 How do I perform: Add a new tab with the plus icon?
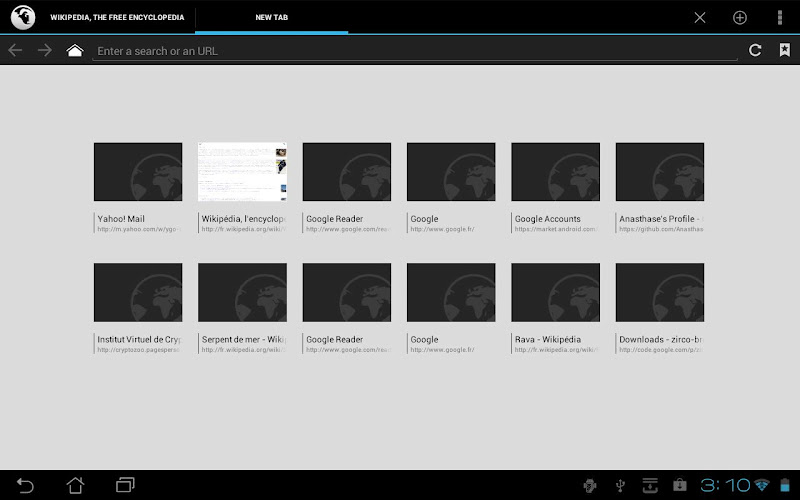[x=740, y=17]
